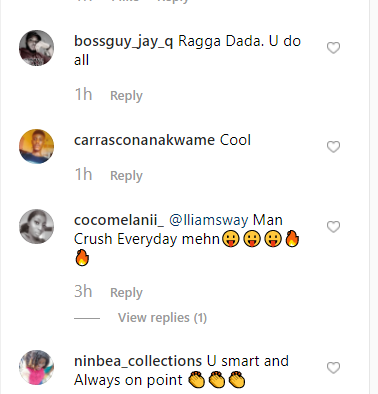The width and height of the screenshot is (378, 394).
Task: Like bossguy_jay_q's comment with the heart
Action: pos(333,48)
